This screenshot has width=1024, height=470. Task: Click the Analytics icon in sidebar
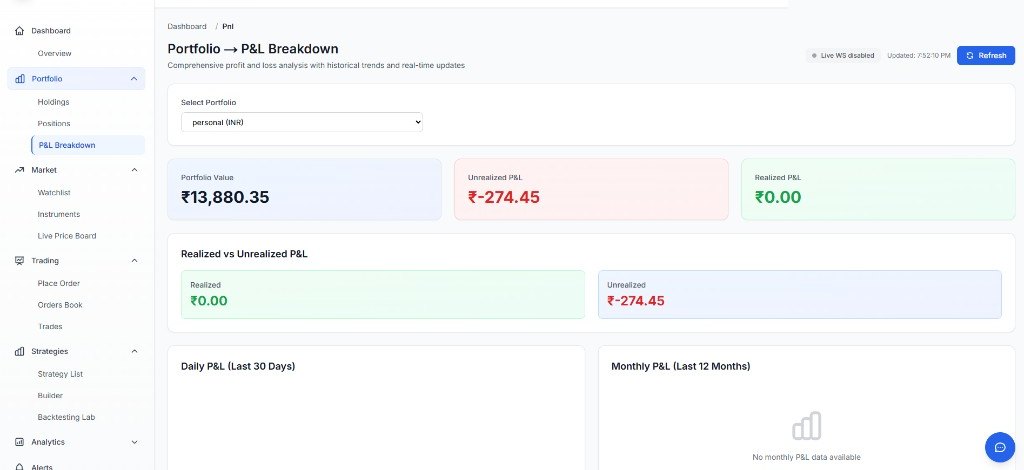point(20,442)
